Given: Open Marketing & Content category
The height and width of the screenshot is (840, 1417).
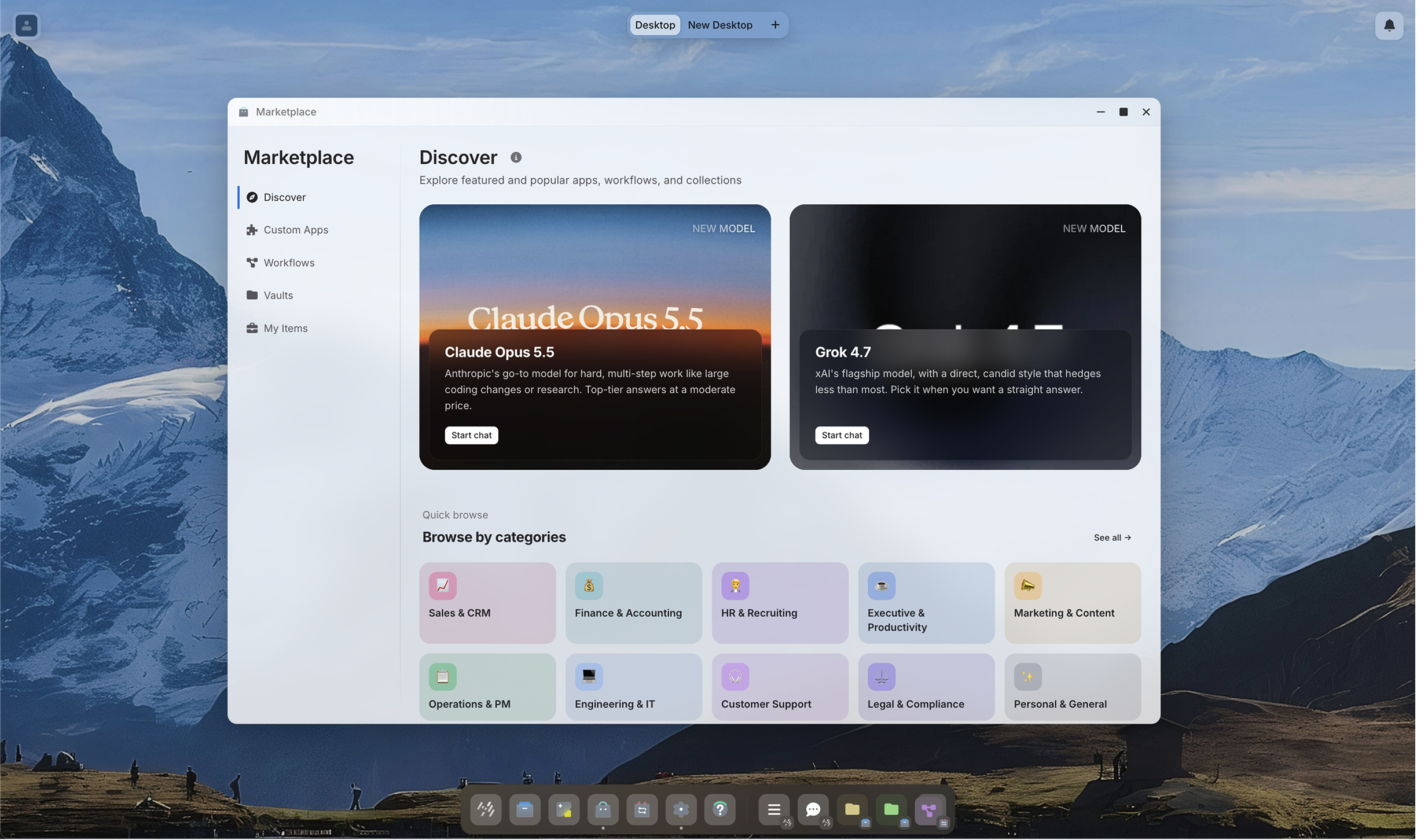Looking at the screenshot, I should point(1074,603).
